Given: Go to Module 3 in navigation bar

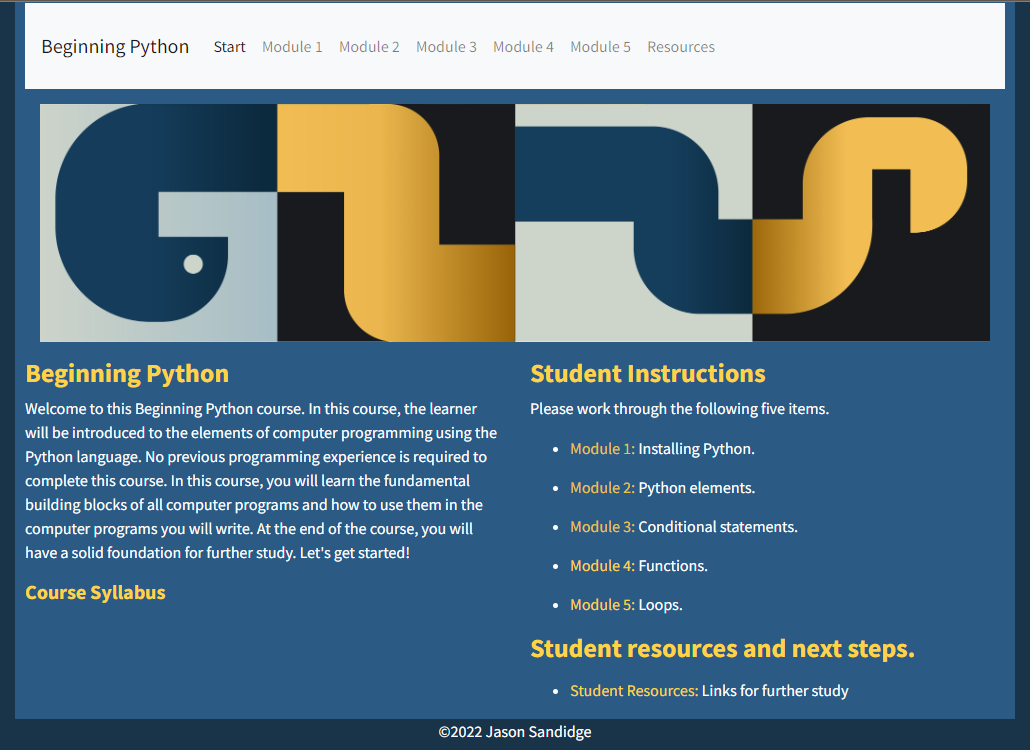Looking at the screenshot, I should coord(446,47).
